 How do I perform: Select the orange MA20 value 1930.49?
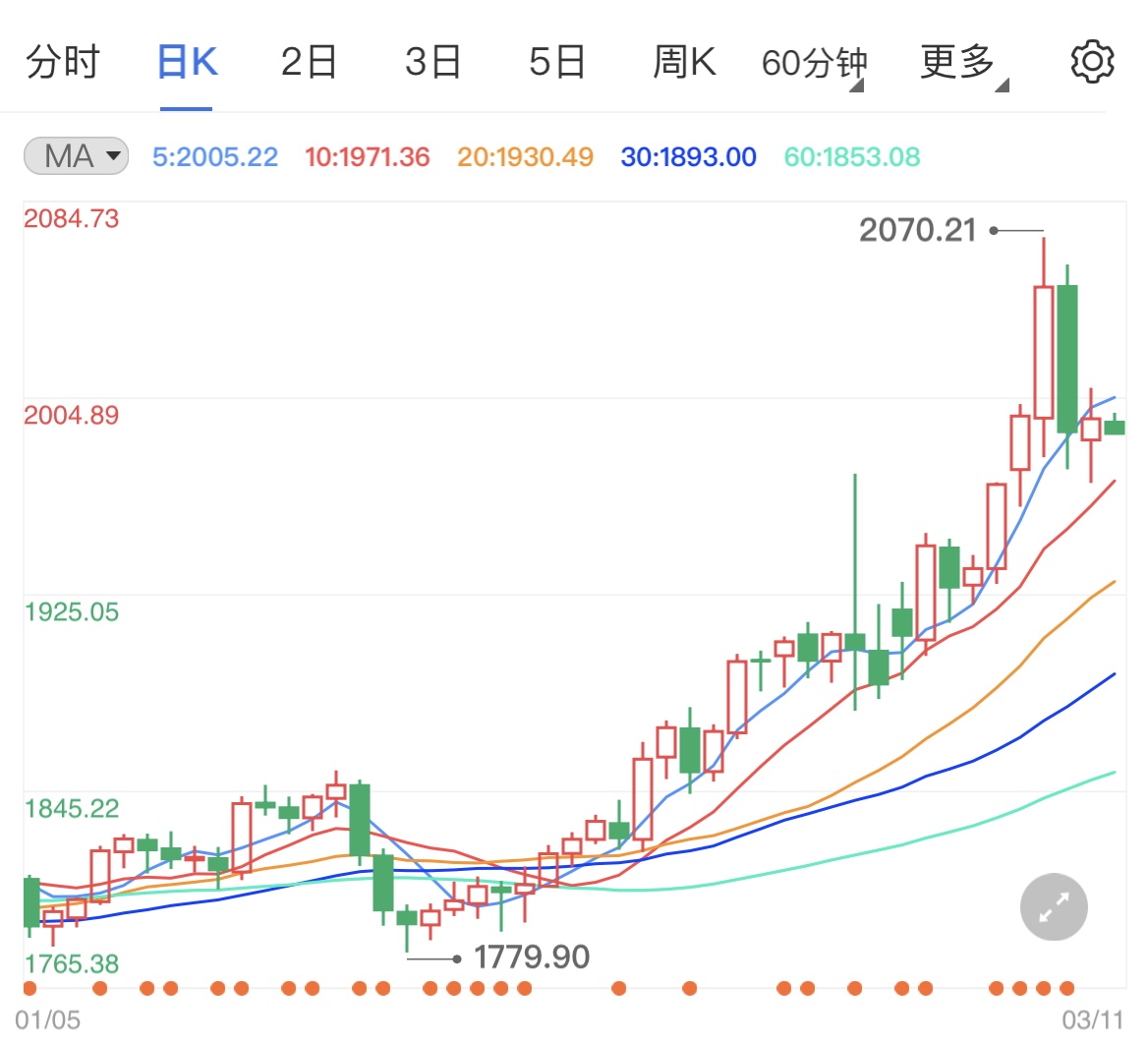click(525, 157)
